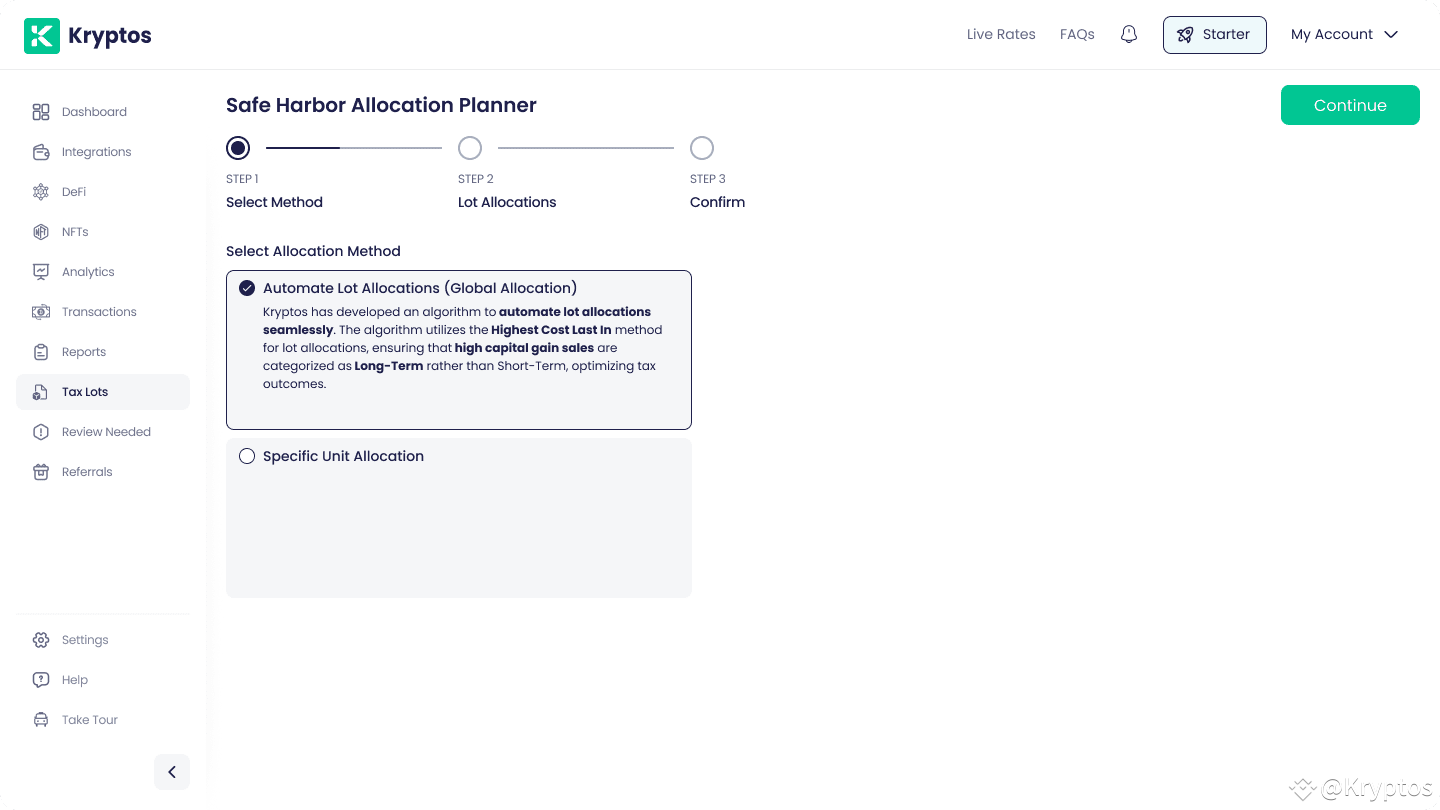Select the Specific Unit Allocation radio
The height and width of the screenshot is (810, 1440).
247,456
